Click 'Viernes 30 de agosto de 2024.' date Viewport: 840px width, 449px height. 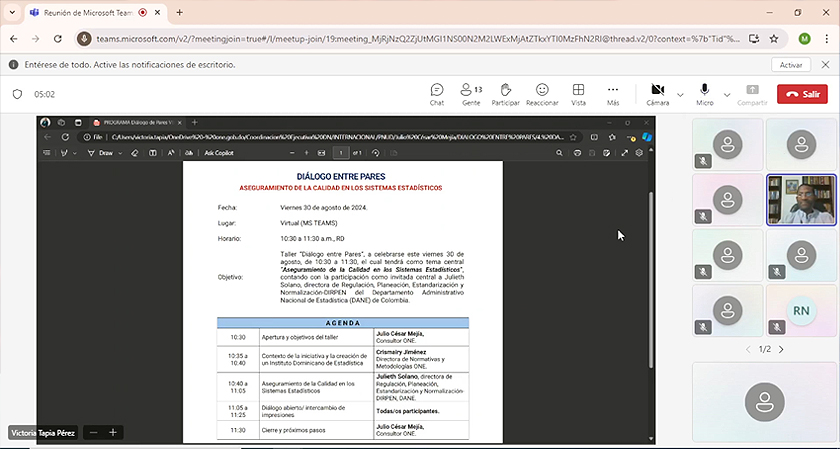[x=324, y=207]
